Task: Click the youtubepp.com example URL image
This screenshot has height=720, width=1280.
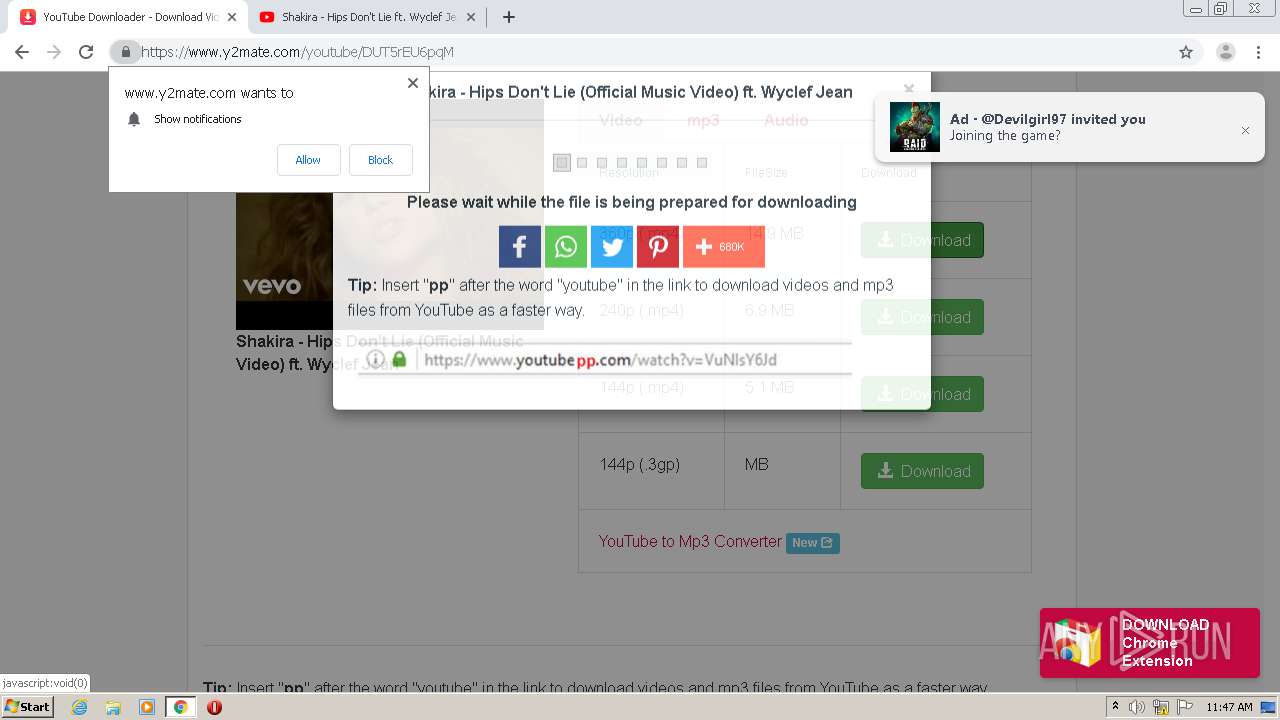Action: (x=604, y=359)
